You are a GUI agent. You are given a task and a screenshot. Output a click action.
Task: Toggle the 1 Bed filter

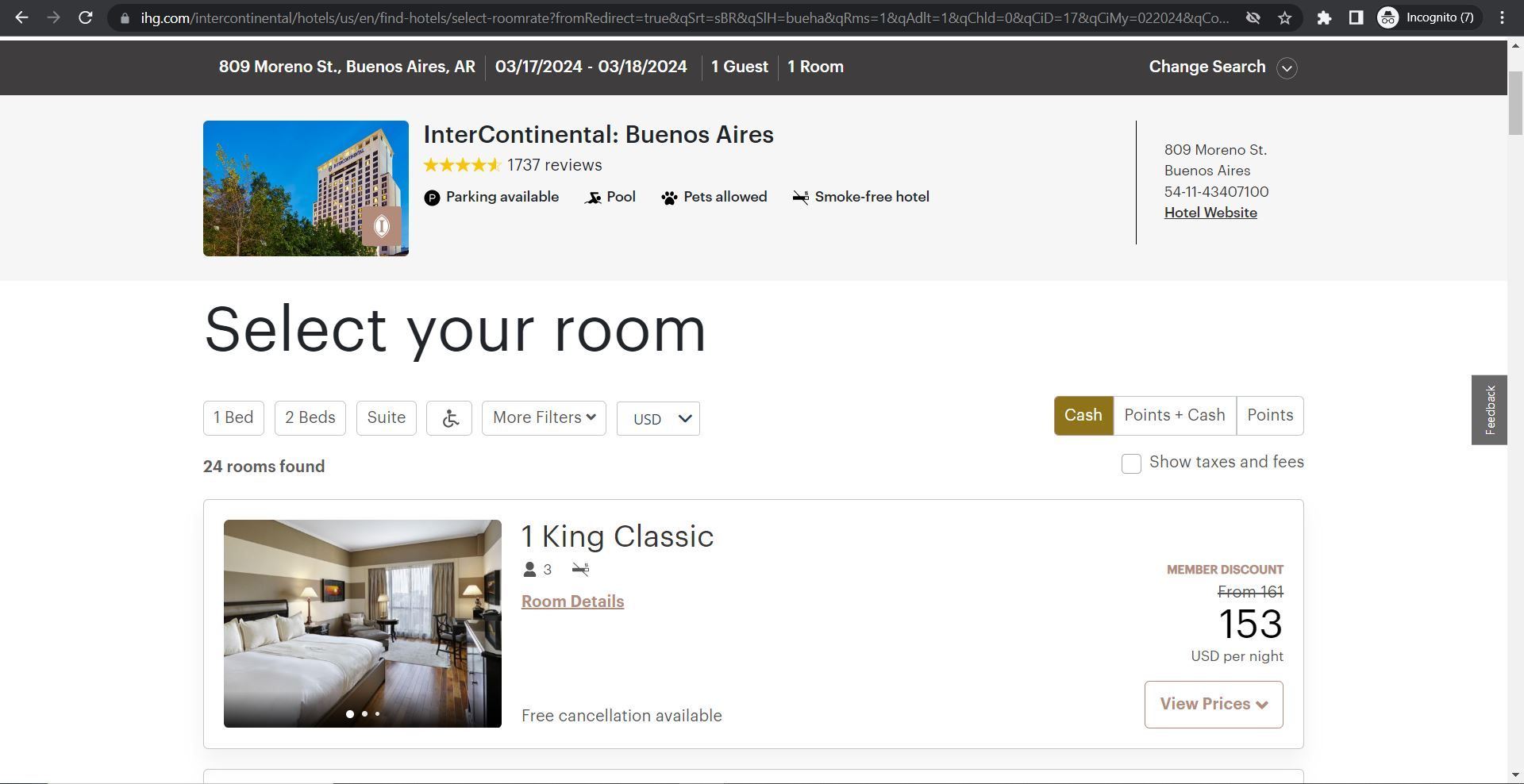pos(233,418)
